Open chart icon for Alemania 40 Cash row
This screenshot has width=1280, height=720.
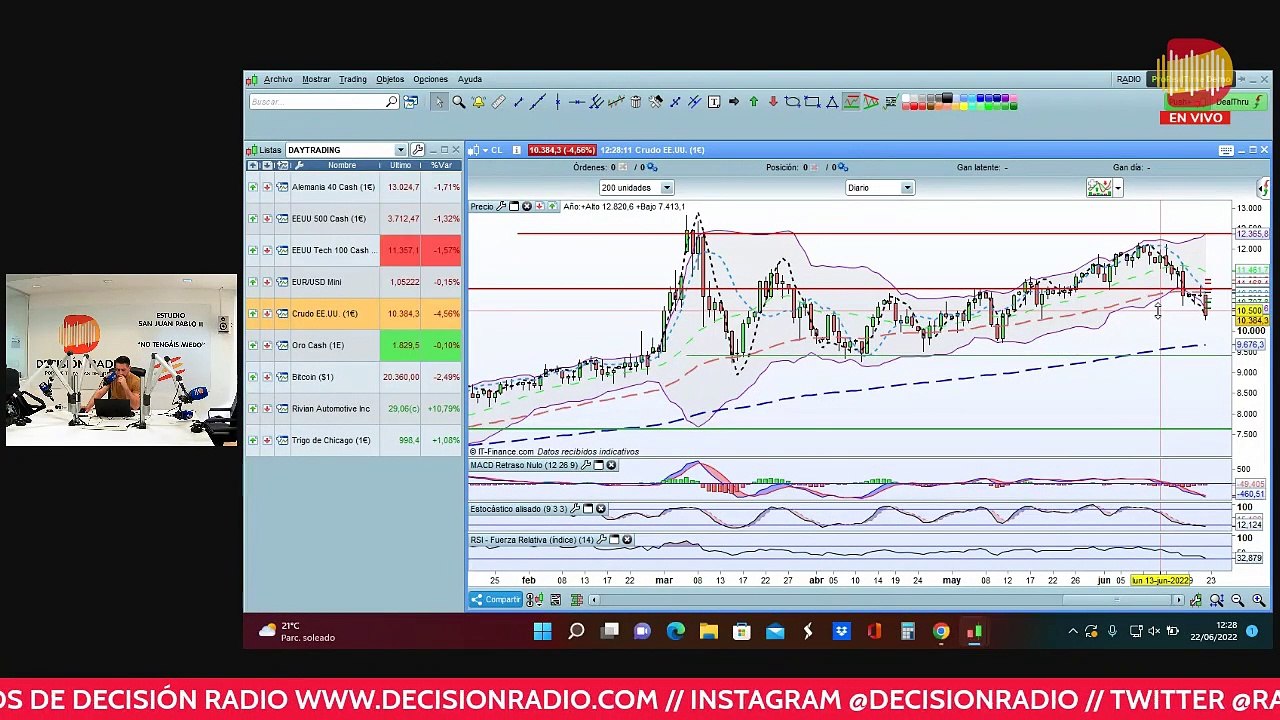282,187
